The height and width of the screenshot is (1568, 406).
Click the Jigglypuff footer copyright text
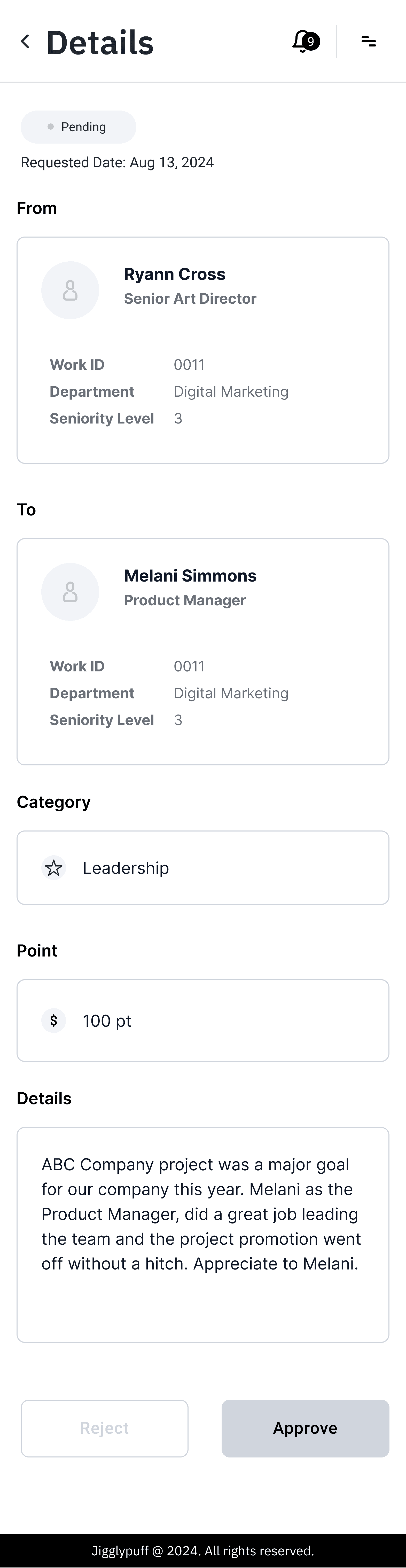pos(203,1551)
